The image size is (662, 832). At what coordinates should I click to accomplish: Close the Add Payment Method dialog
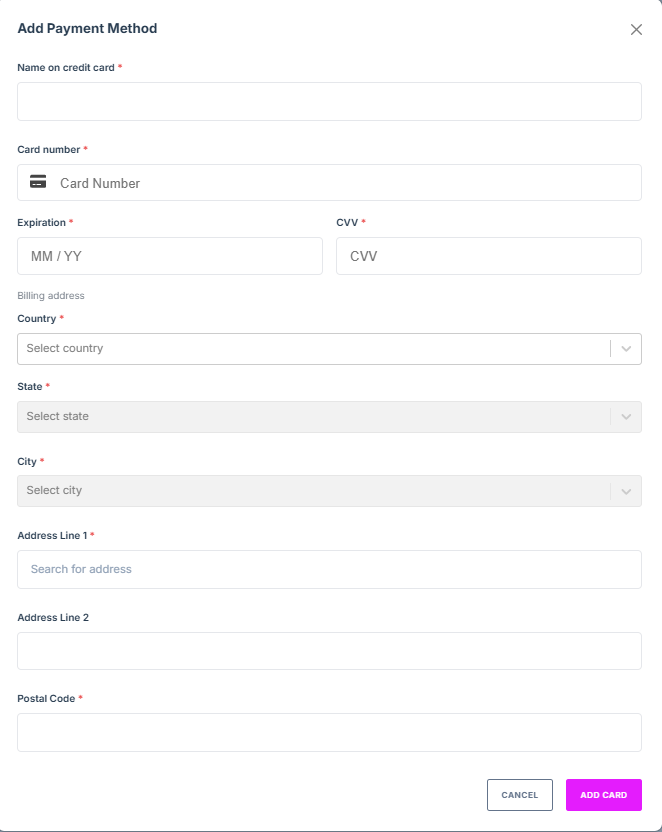click(636, 30)
